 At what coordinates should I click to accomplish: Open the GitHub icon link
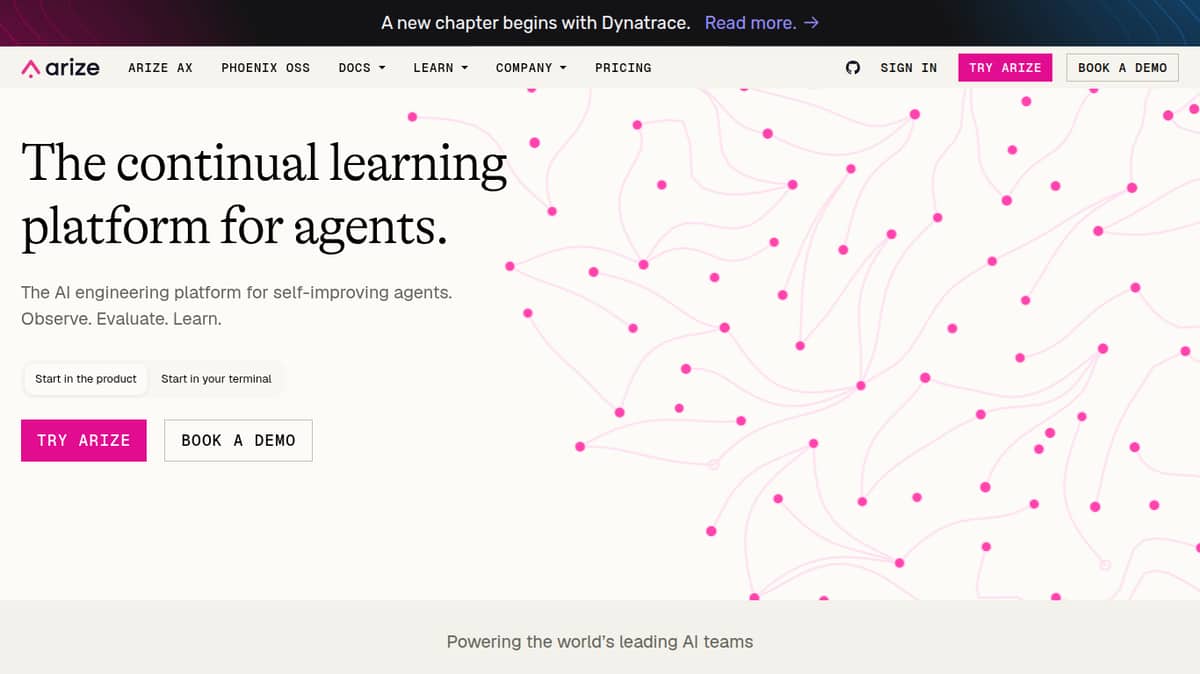click(x=853, y=67)
